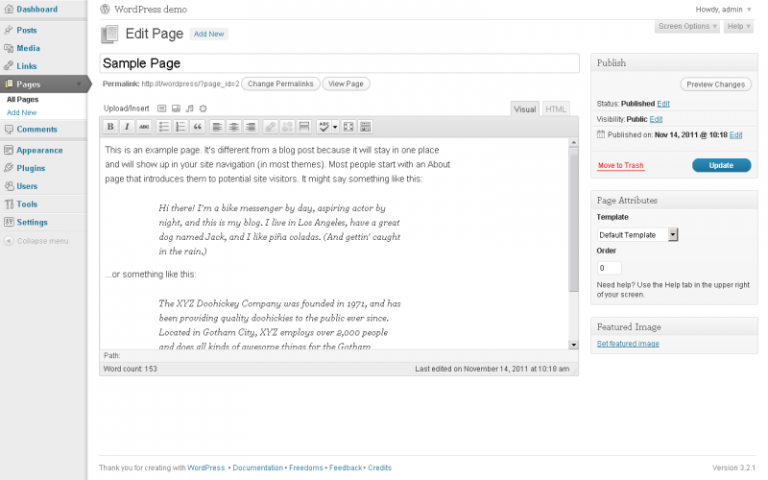The image size is (768, 480).
Task: Open the spellcheck language dropdown arrow
Action: (334, 127)
